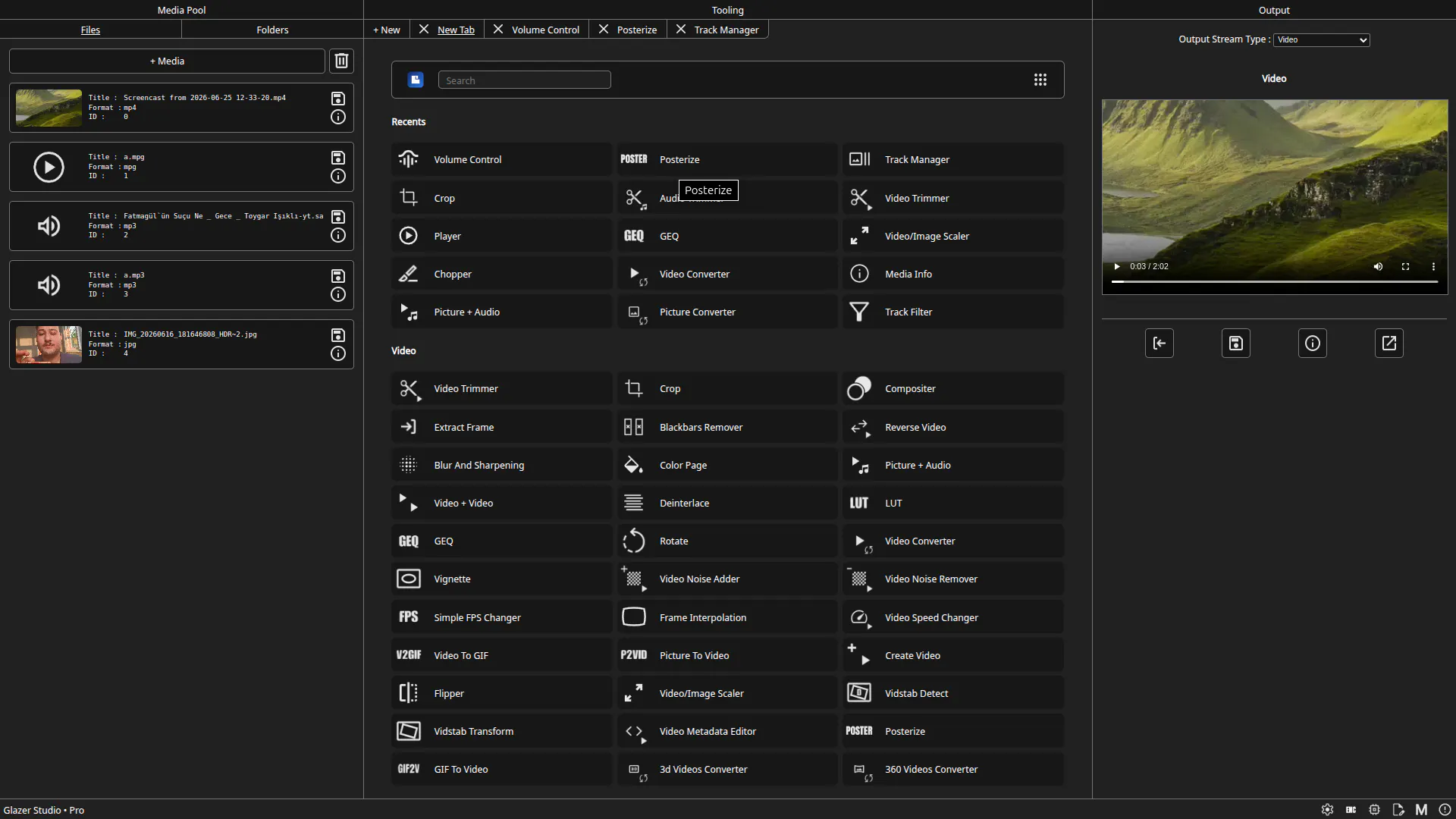This screenshot has height=819, width=1456.
Task: Save the a.mpg media item
Action: [338, 158]
